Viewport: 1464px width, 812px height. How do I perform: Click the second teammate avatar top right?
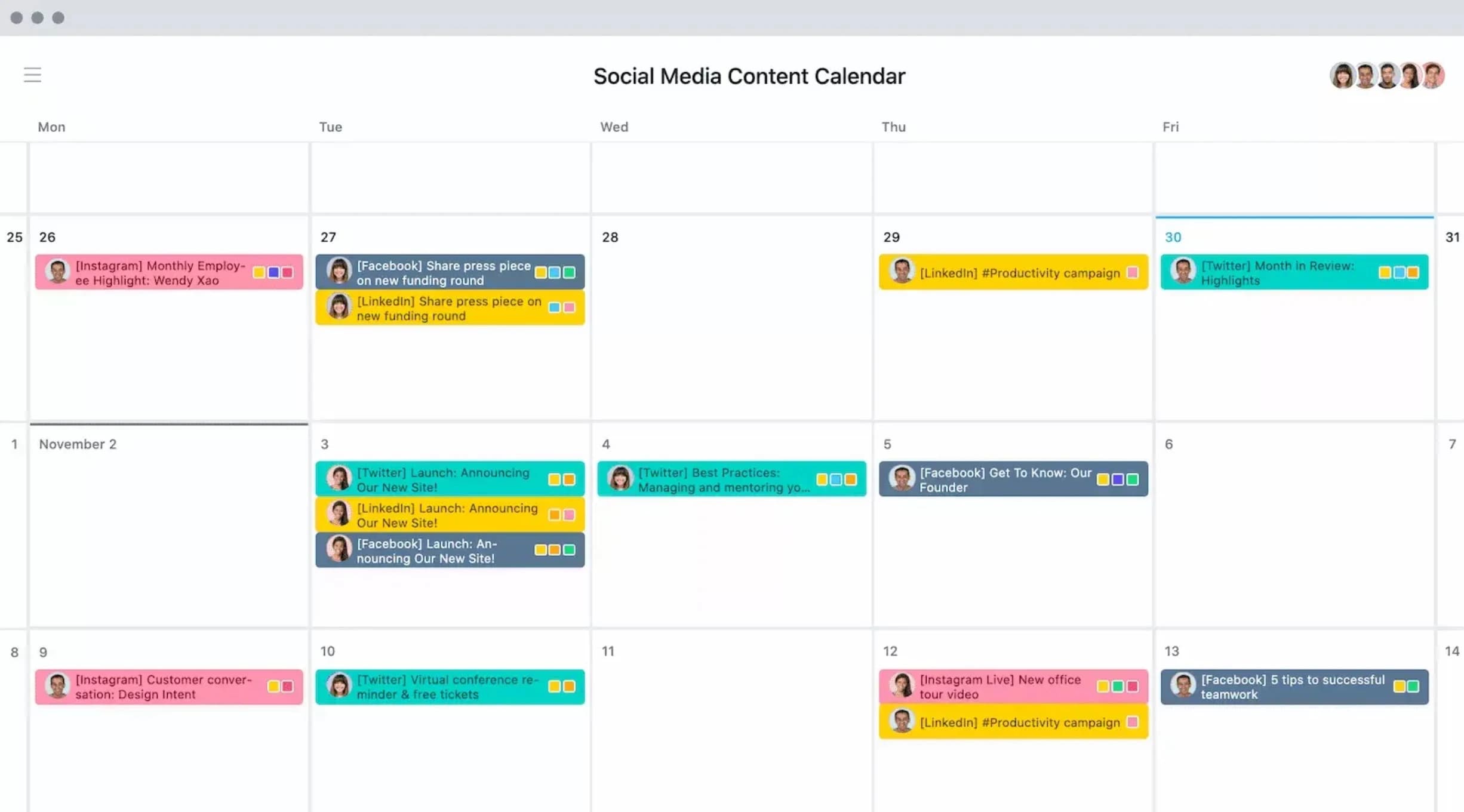coord(1365,76)
